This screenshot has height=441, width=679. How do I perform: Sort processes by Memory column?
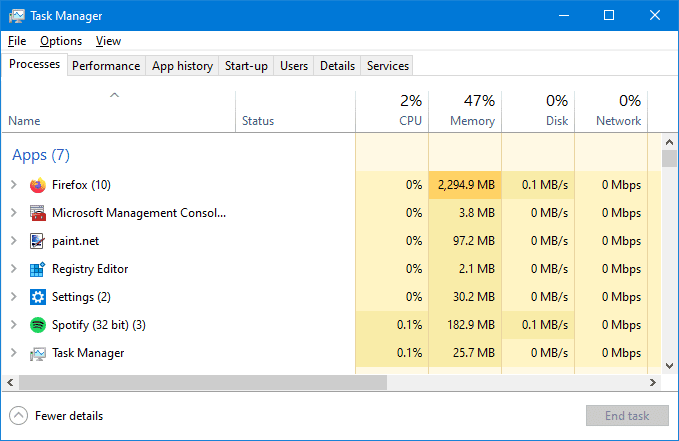pos(465,112)
